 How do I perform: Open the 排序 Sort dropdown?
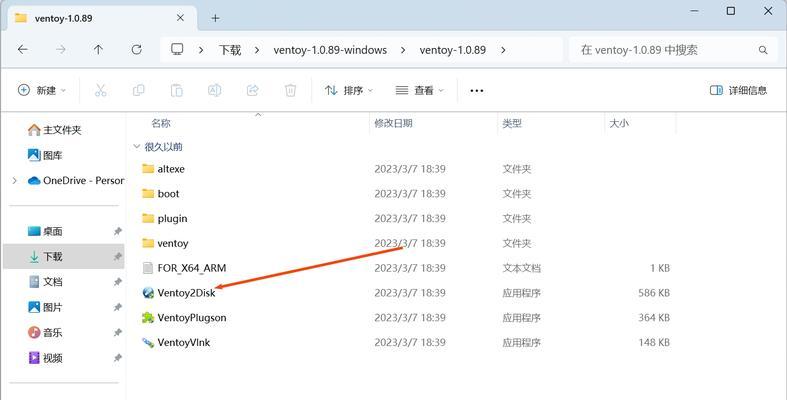tap(349, 90)
